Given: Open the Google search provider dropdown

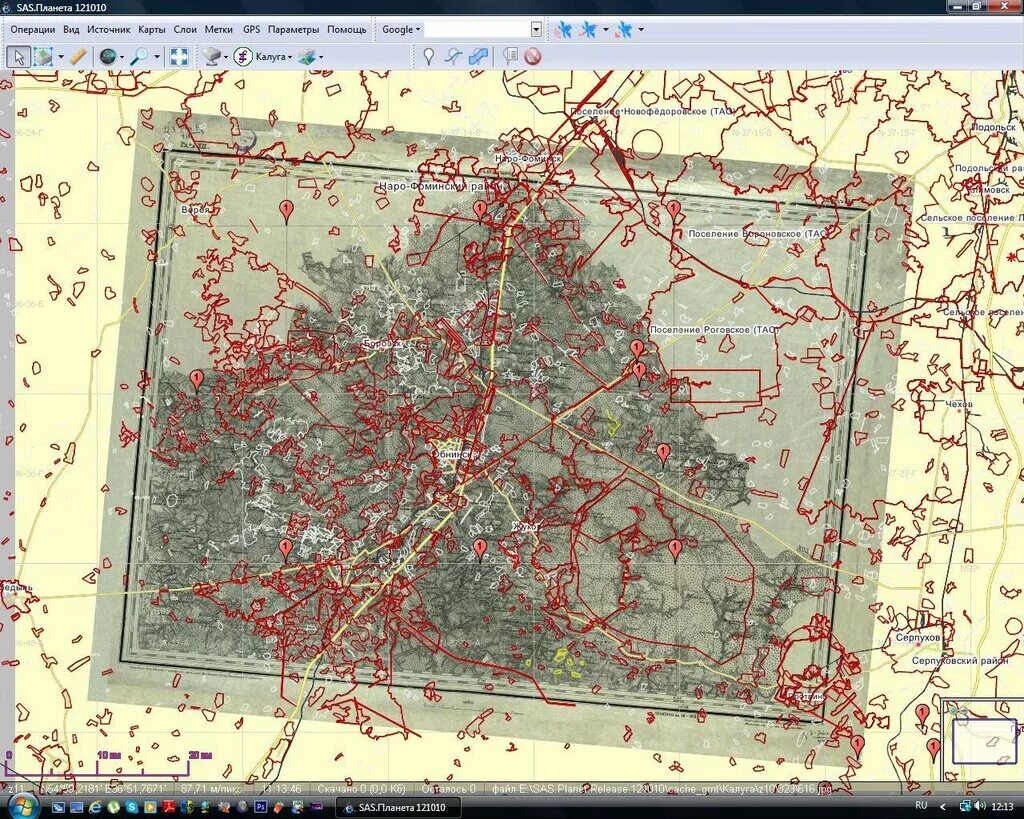Looking at the screenshot, I should coord(401,29).
